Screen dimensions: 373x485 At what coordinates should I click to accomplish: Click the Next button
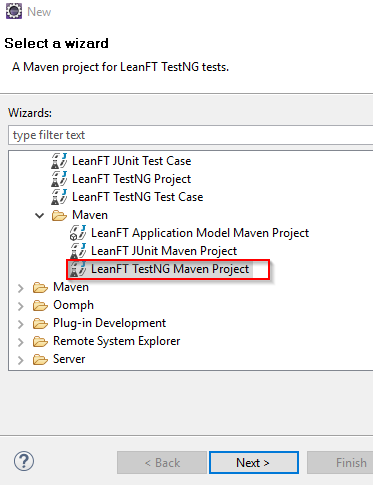coord(254,462)
